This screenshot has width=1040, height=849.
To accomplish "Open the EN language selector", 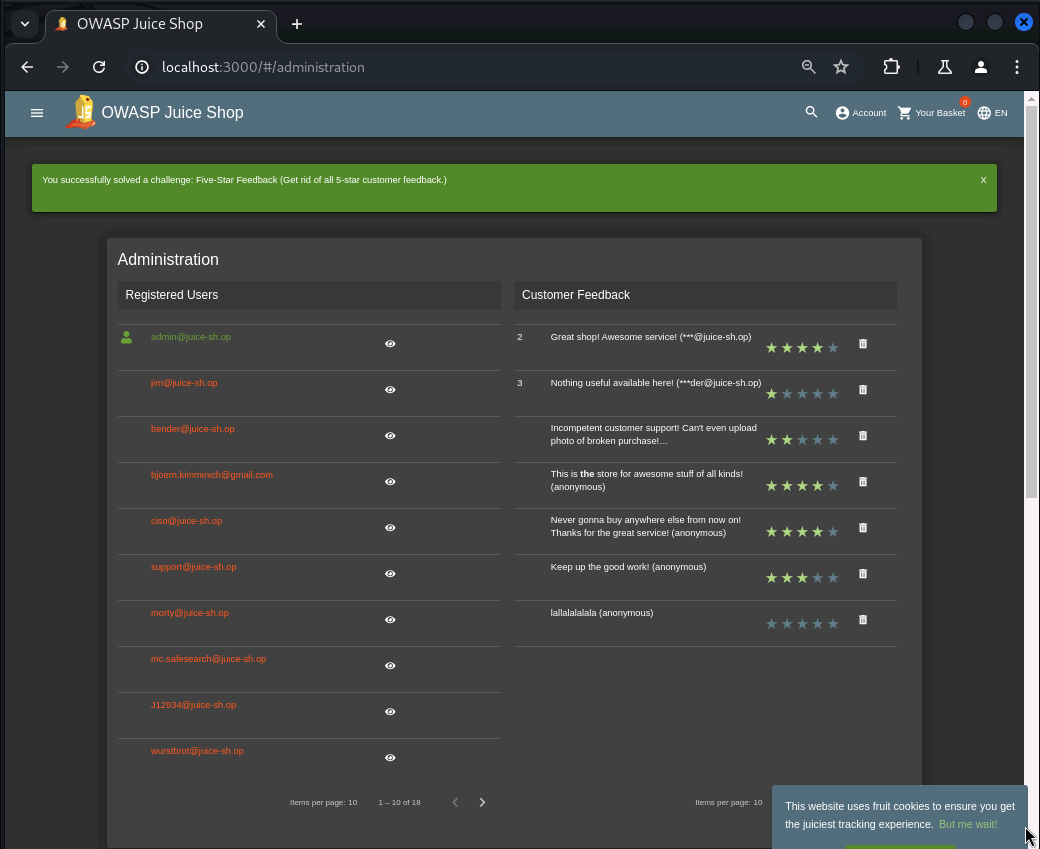I will (992, 113).
